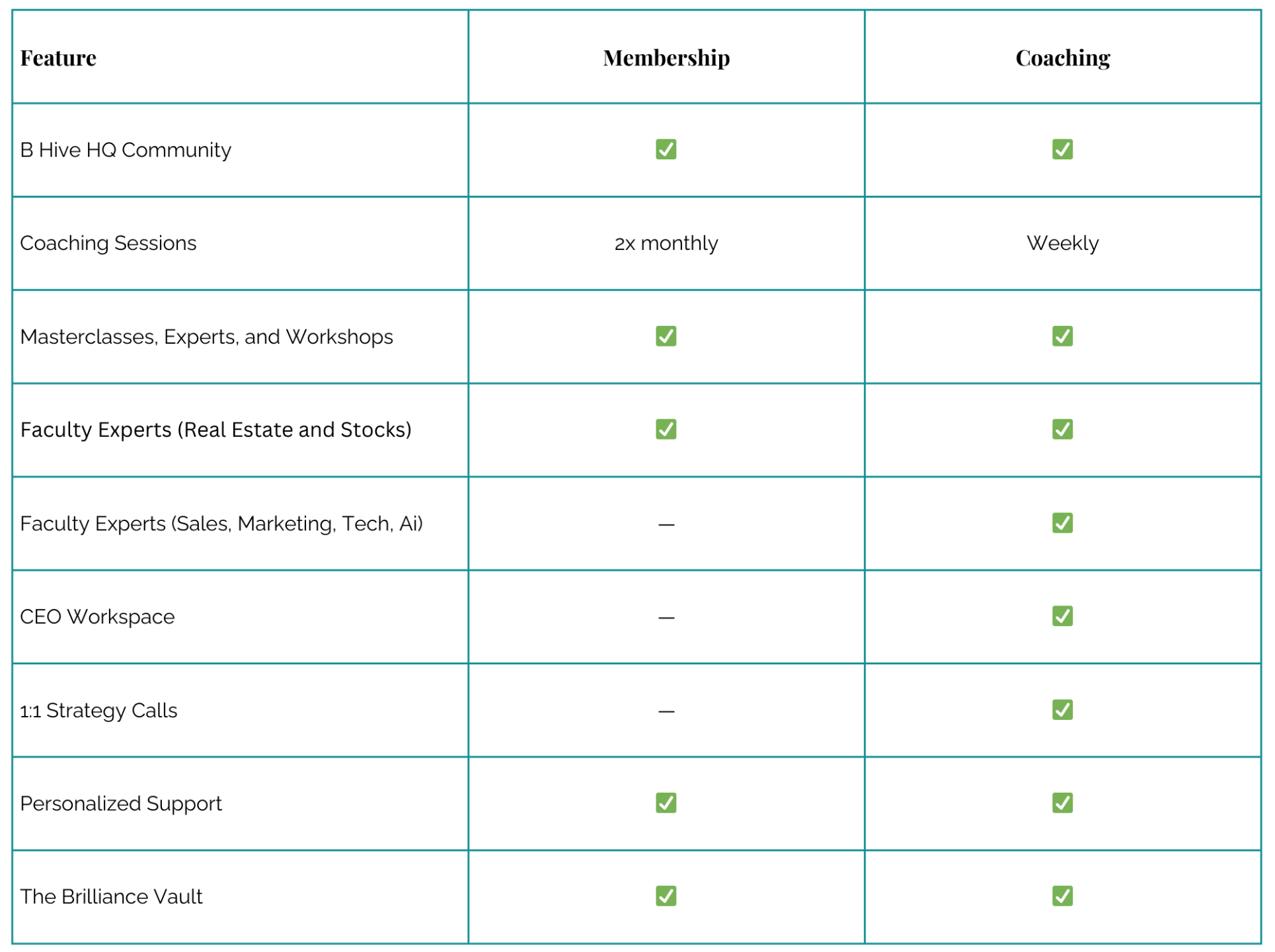Click Coaching checkmark for The Brilliance Vault
Screen dimensions: 1275x952
pos(1062,896)
